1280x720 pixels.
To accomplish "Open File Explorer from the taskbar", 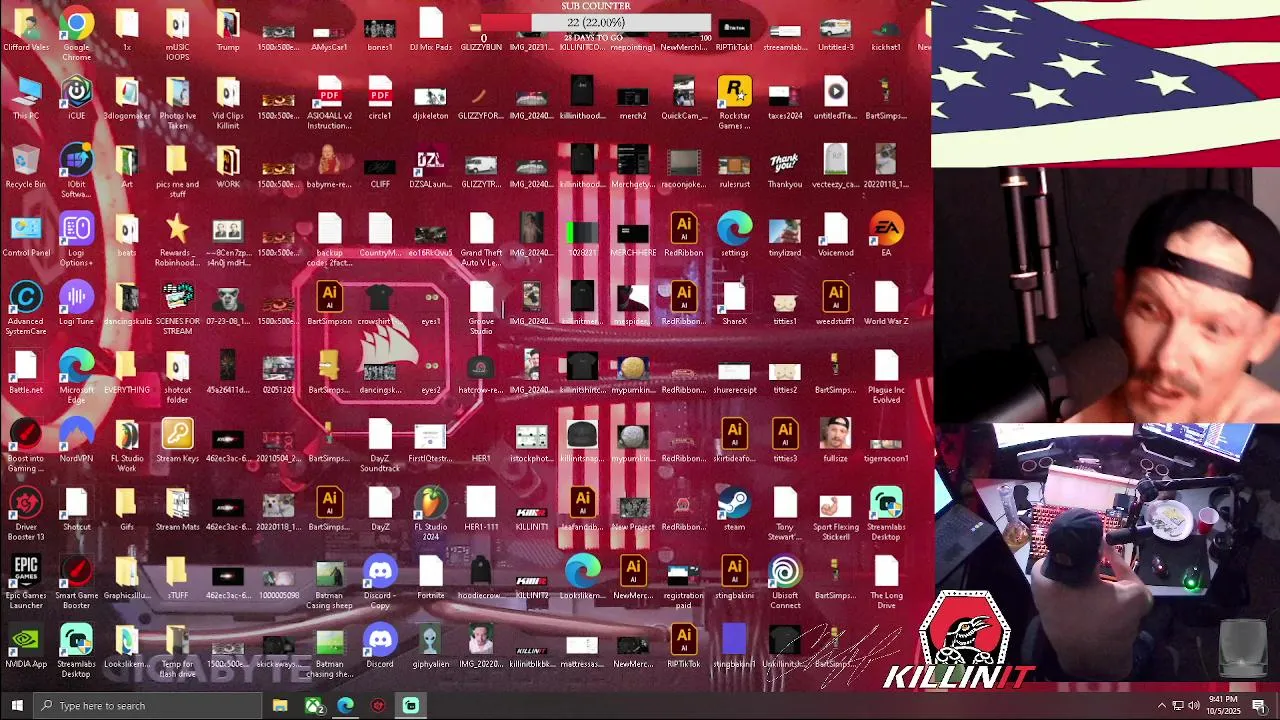I will [x=280, y=706].
